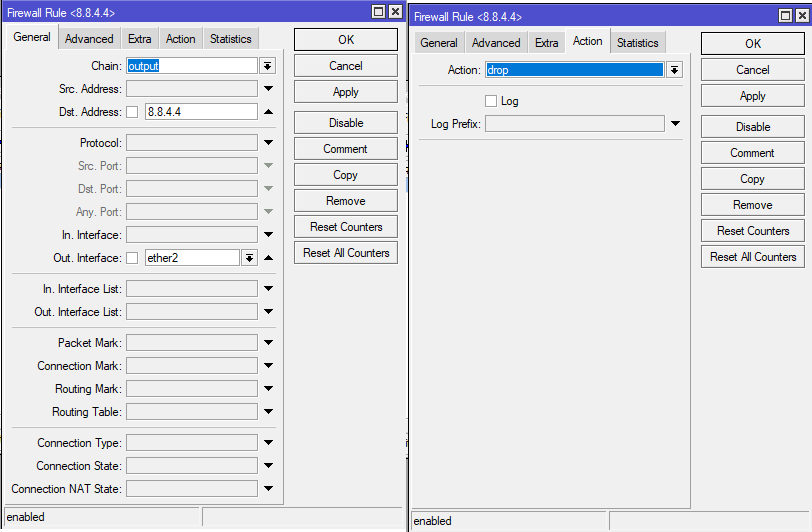Expand the Log Prefix field arrow
This screenshot has width=812, height=532.
675,124
